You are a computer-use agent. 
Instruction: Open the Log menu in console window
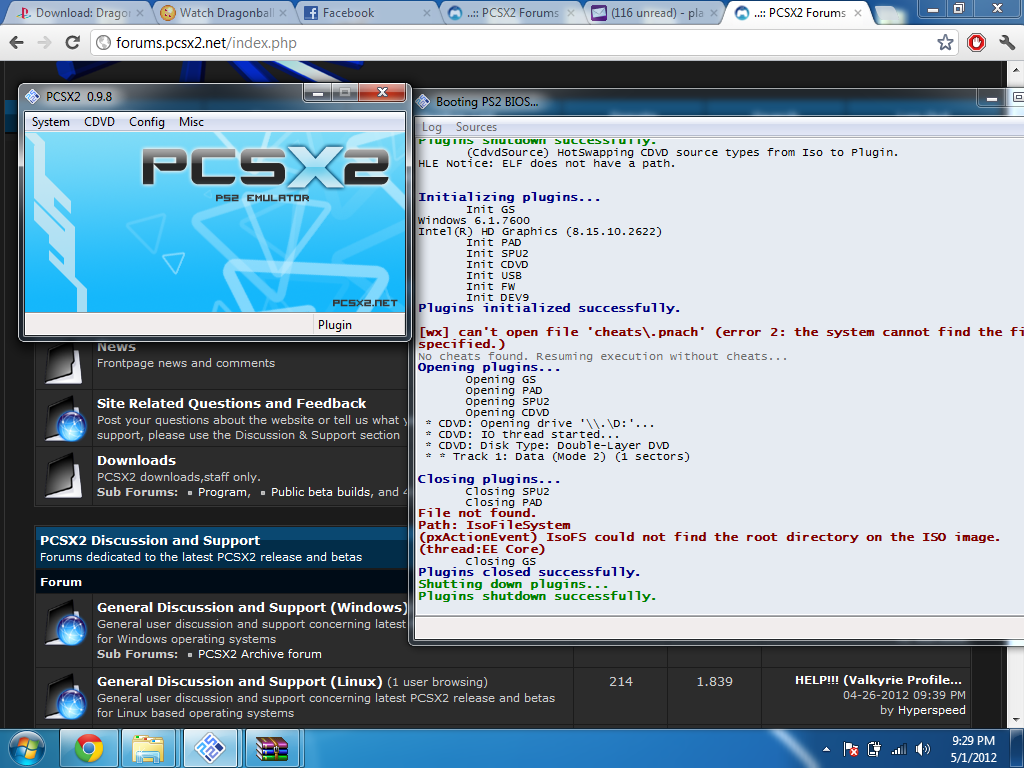pyautogui.click(x=432, y=127)
